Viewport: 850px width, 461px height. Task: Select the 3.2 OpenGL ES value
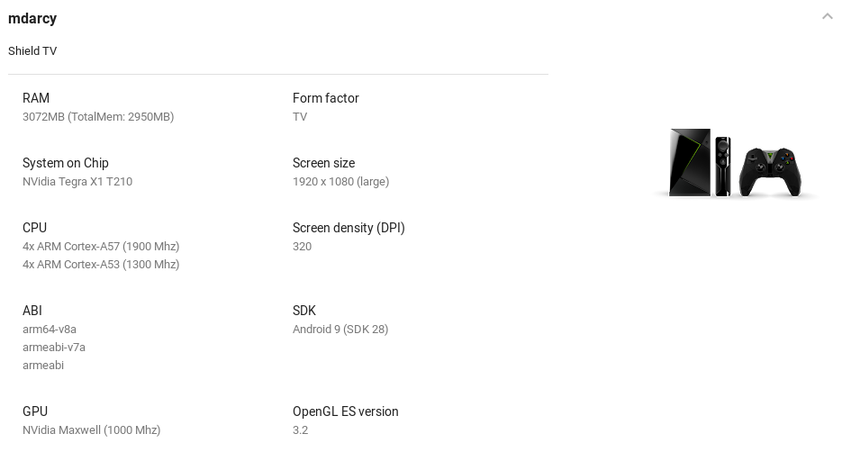click(x=300, y=430)
